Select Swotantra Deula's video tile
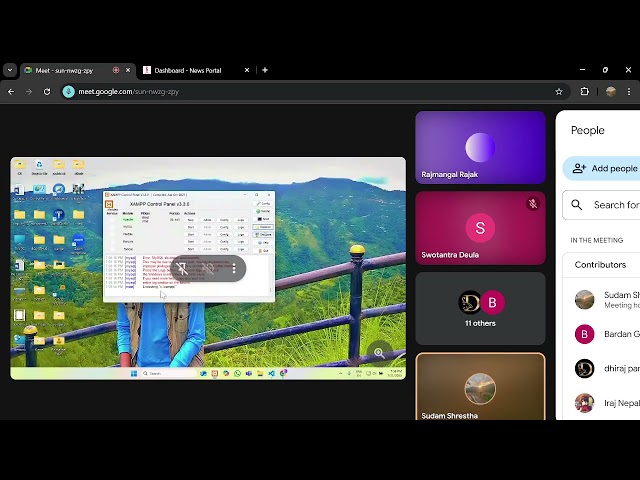This screenshot has width=640, height=480. [480, 228]
